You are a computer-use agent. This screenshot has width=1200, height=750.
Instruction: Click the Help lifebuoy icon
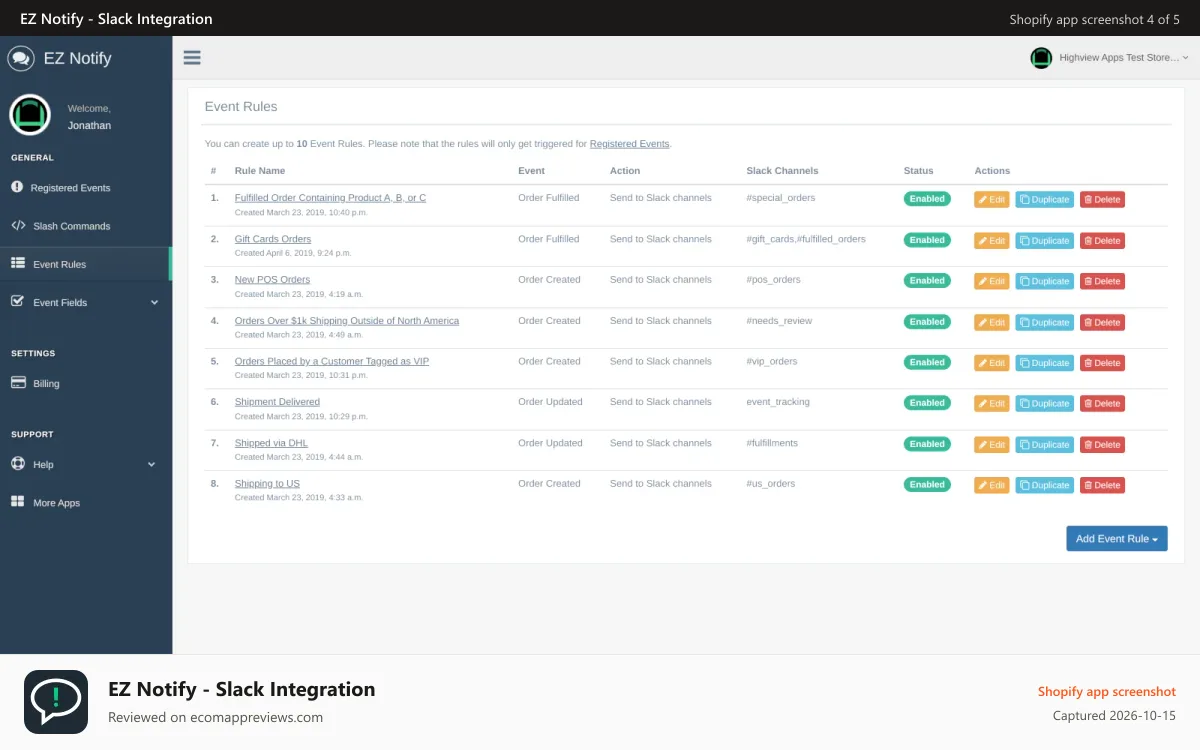click(x=18, y=464)
